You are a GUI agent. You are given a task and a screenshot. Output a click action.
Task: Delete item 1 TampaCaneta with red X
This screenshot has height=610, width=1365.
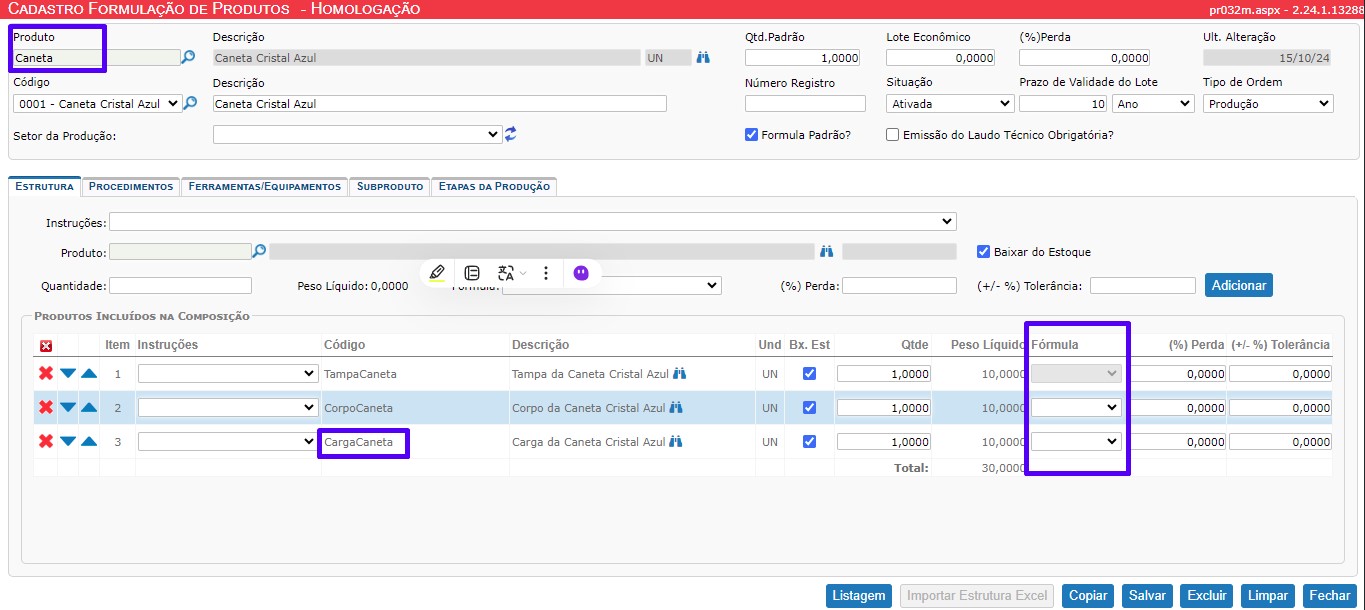[x=45, y=373]
